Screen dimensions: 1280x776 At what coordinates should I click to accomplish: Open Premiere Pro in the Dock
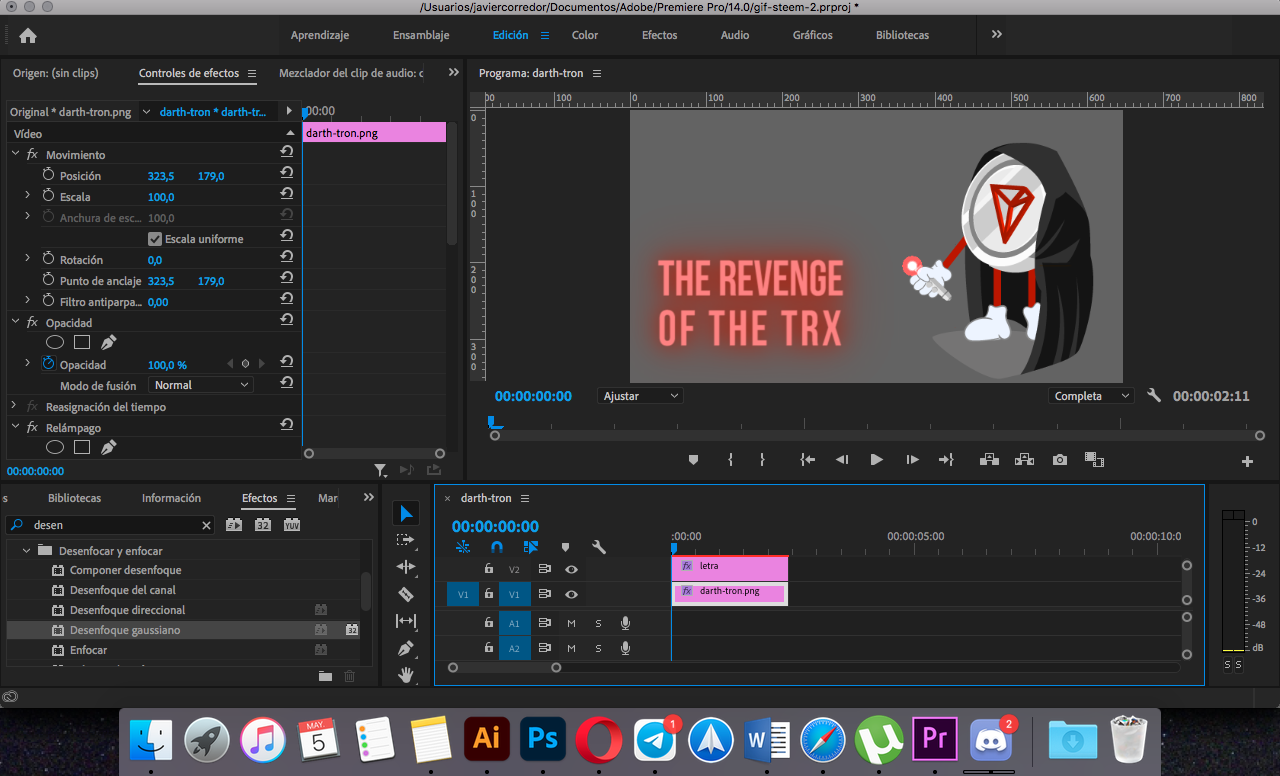tap(935, 739)
